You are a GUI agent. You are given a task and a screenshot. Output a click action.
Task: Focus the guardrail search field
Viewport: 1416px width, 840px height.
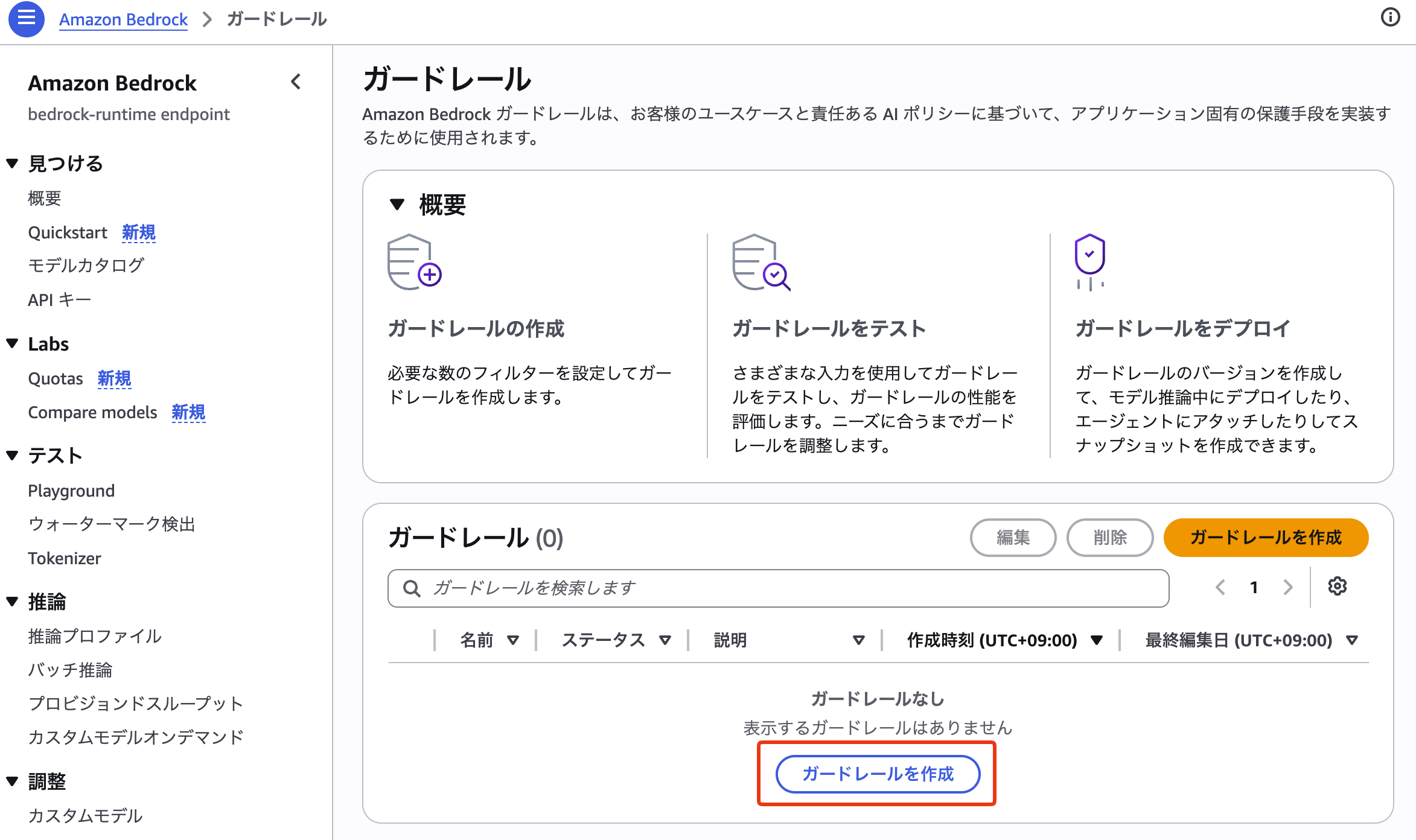point(778,588)
